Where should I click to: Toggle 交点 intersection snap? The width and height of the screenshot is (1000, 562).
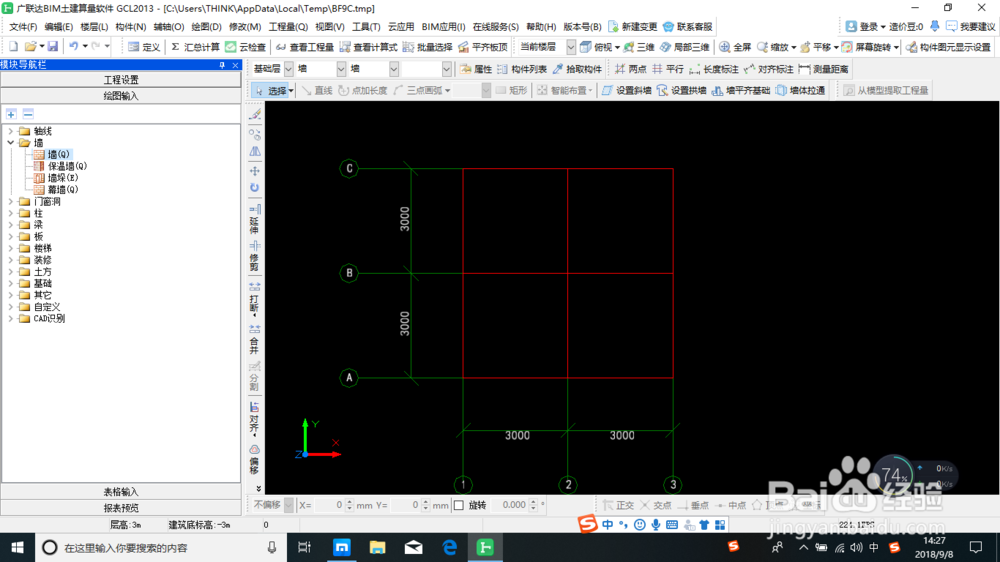(656, 505)
